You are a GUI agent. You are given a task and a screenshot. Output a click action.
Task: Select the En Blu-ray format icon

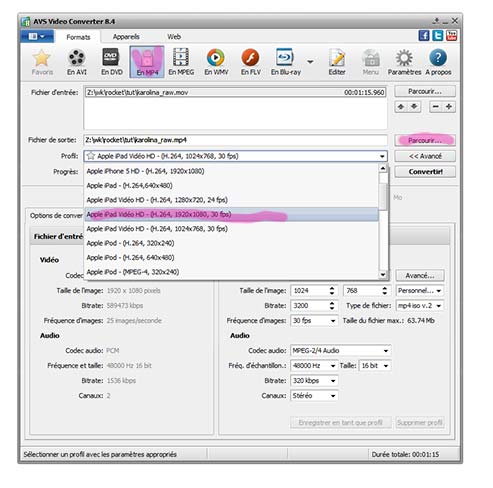(x=286, y=62)
